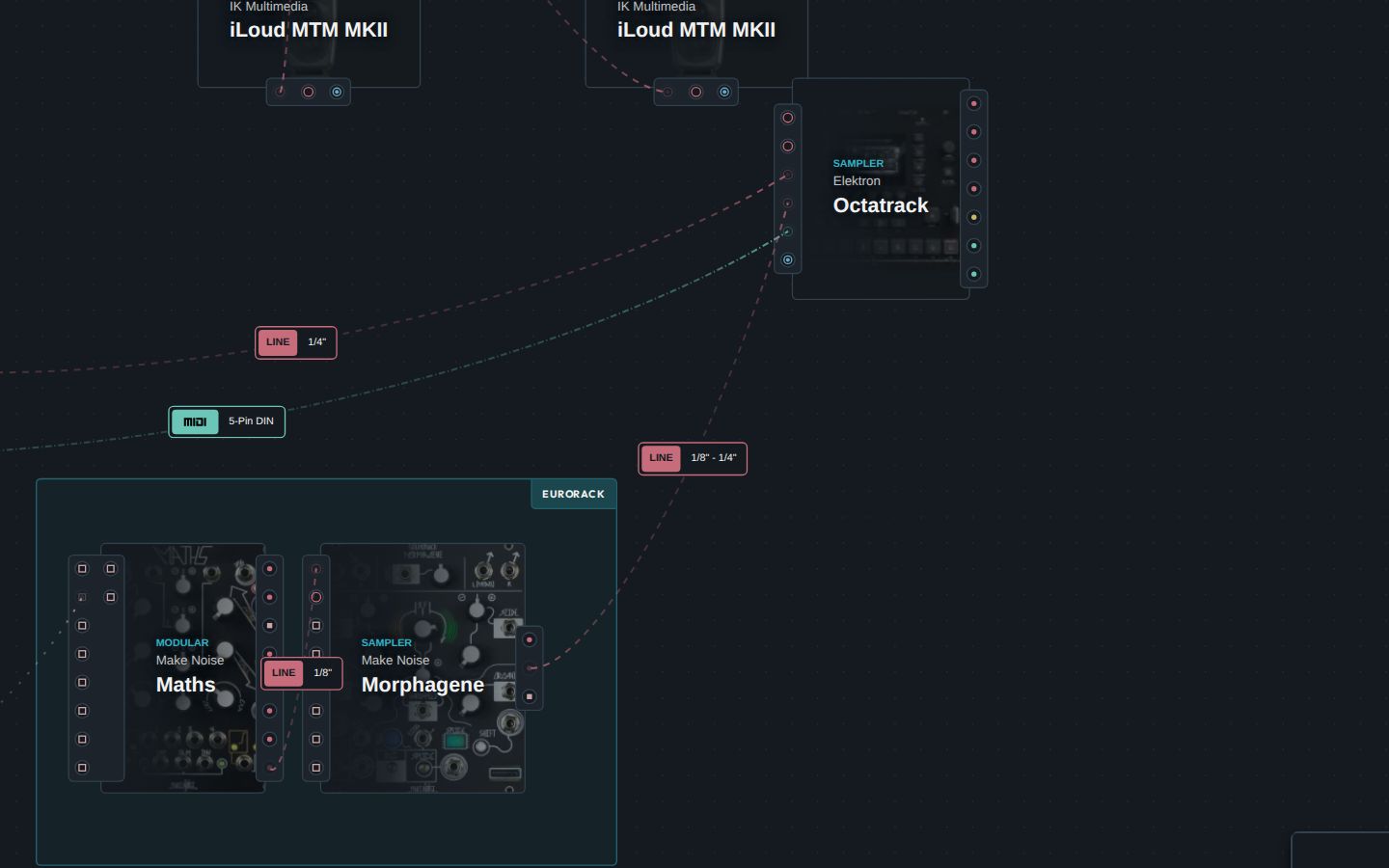Screen dimensions: 1389x868
Task: Select the topmost pink-ring input port on Octatrack
Action: (788, 118)
